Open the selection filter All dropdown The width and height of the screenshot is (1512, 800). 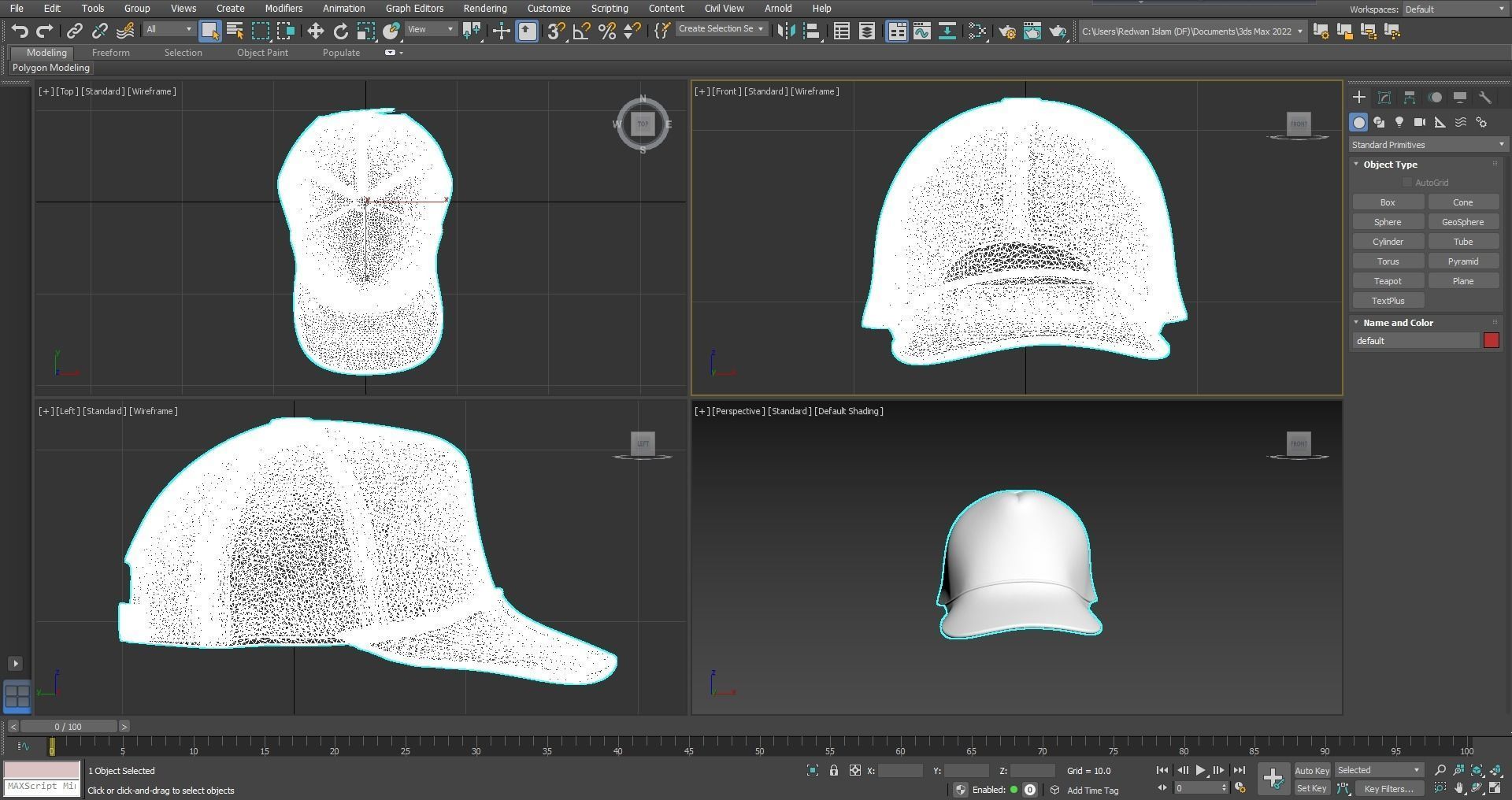click(169, 30)
